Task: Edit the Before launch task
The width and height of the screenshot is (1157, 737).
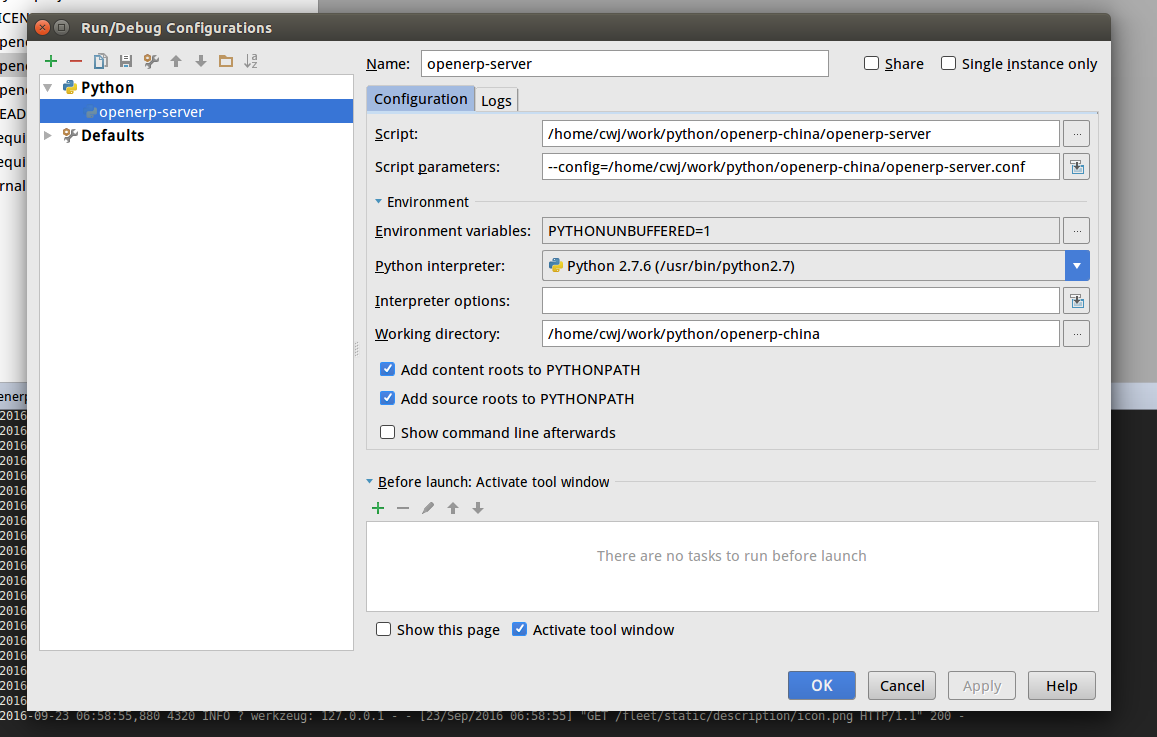Action: [x=428, y=508]
